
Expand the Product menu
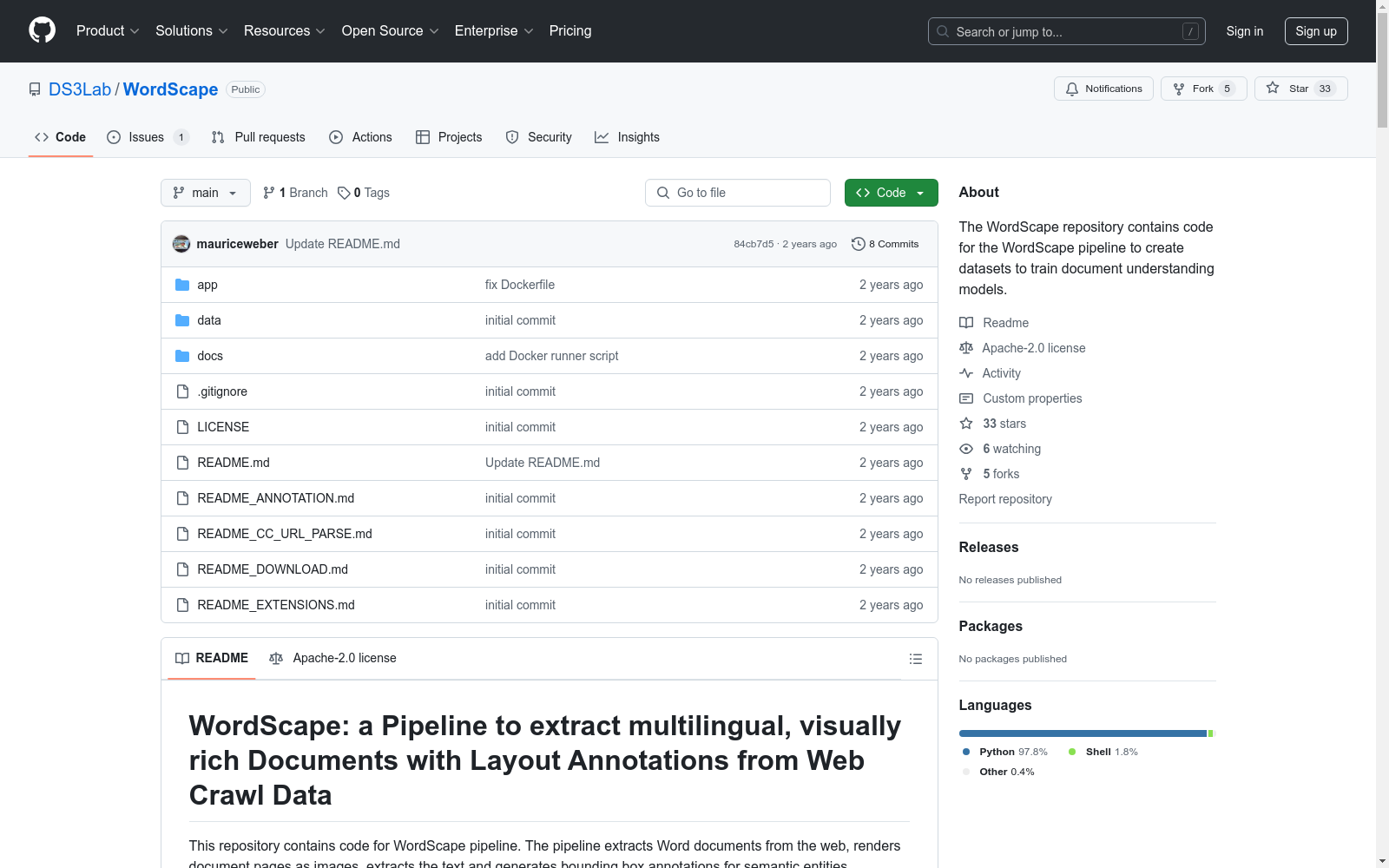(108, 30)
